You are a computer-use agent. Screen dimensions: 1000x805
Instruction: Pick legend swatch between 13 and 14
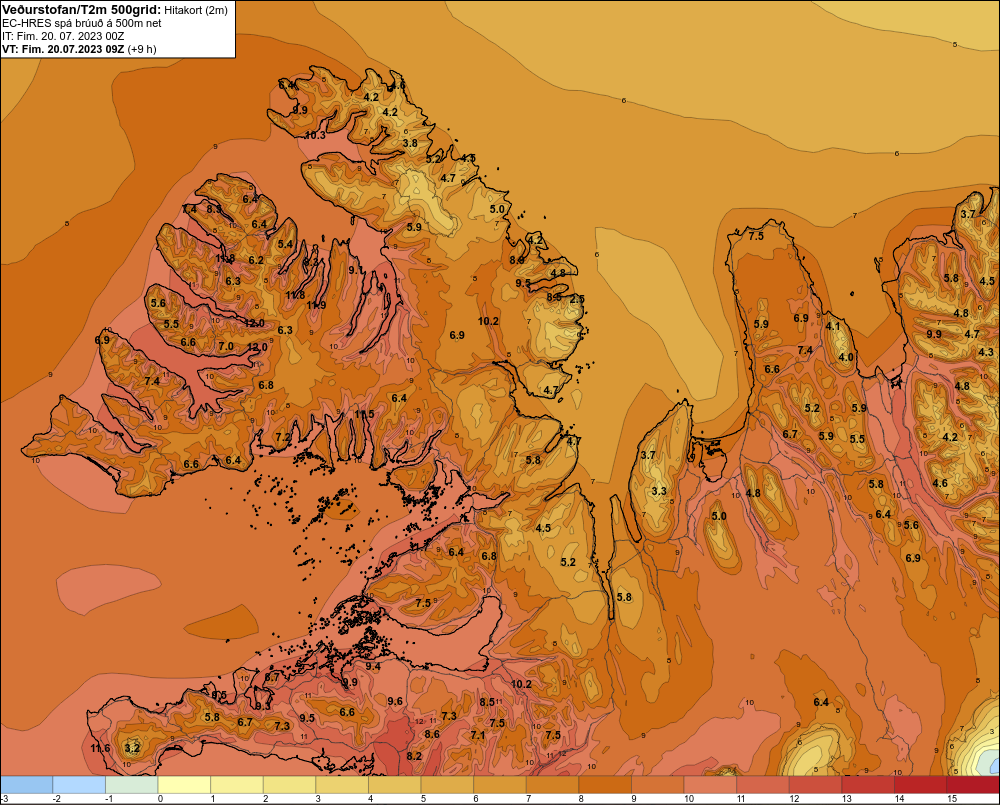click(869, 785)
